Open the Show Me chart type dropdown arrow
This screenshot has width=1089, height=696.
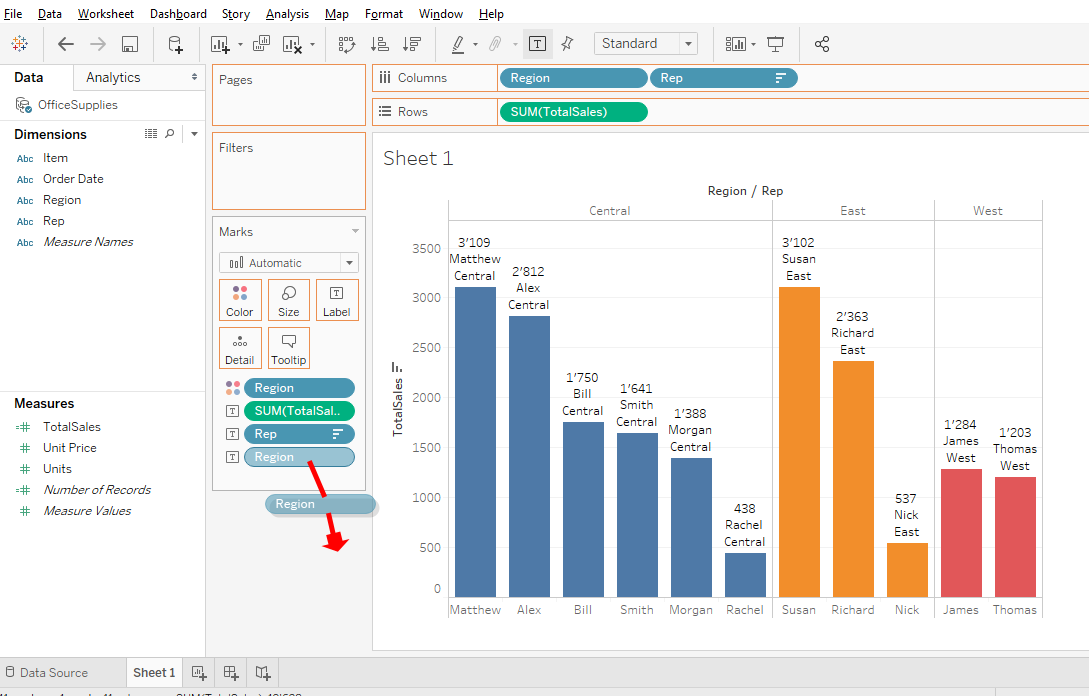pos(753,44)
